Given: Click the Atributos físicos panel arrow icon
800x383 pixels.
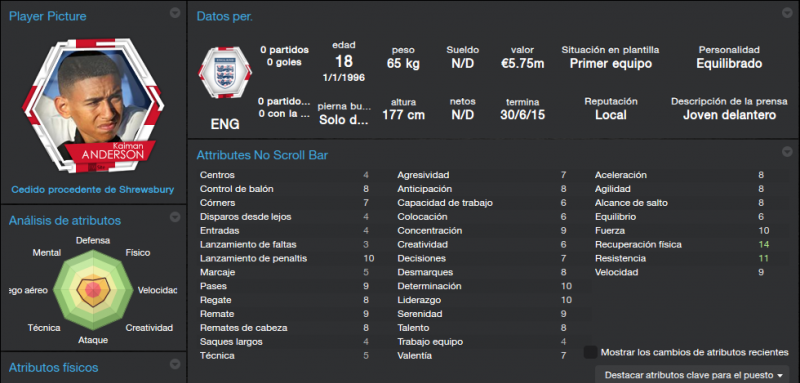Looking at the screenshot, I should click(x=175, y=364).
